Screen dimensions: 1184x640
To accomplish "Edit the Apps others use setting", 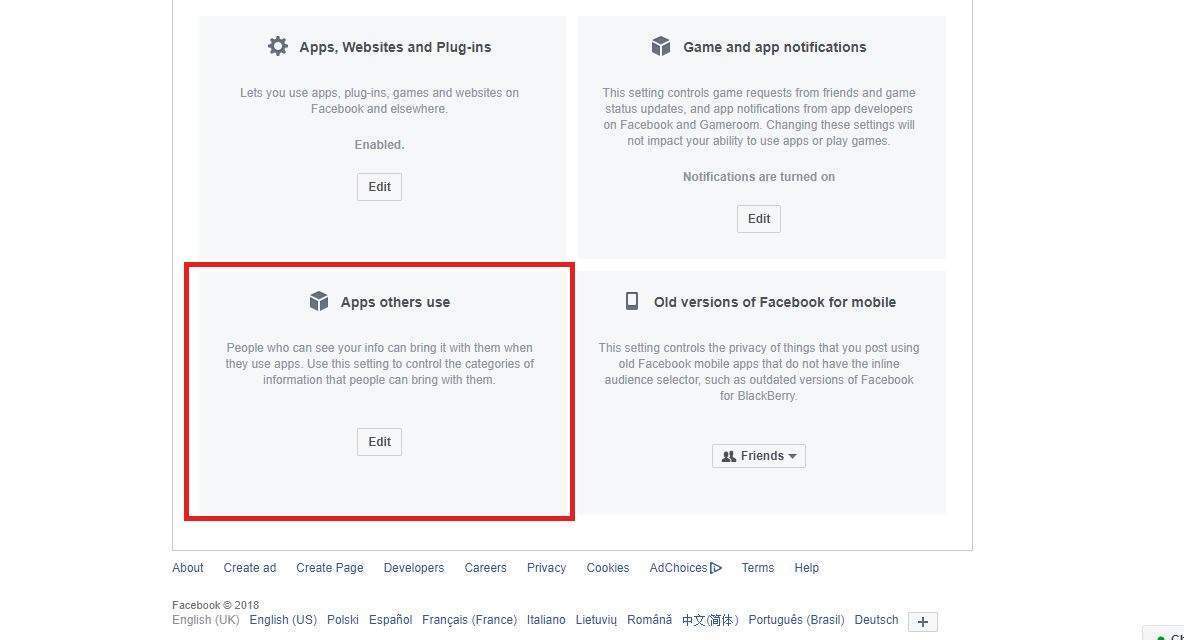I will pyautogui.click(x=379, y=442).
